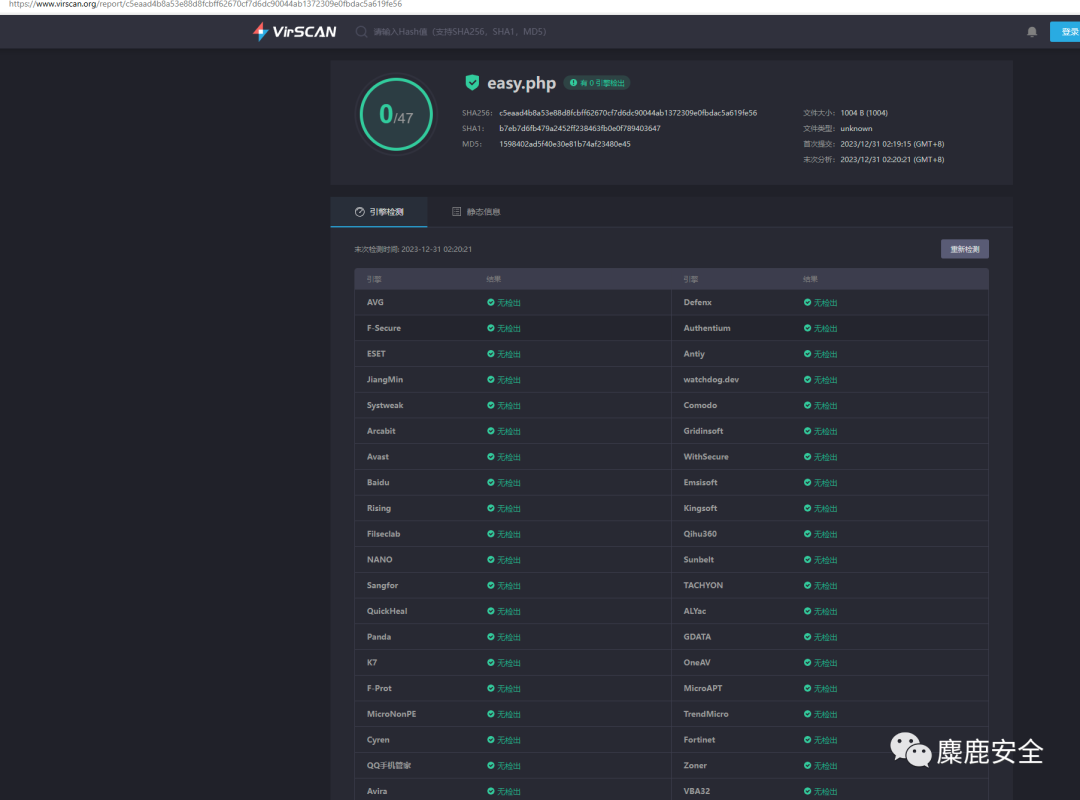The image size is (1080, 800).
Task: Click the green check icon in the Authentium row
Action: [x=807, y=328]
